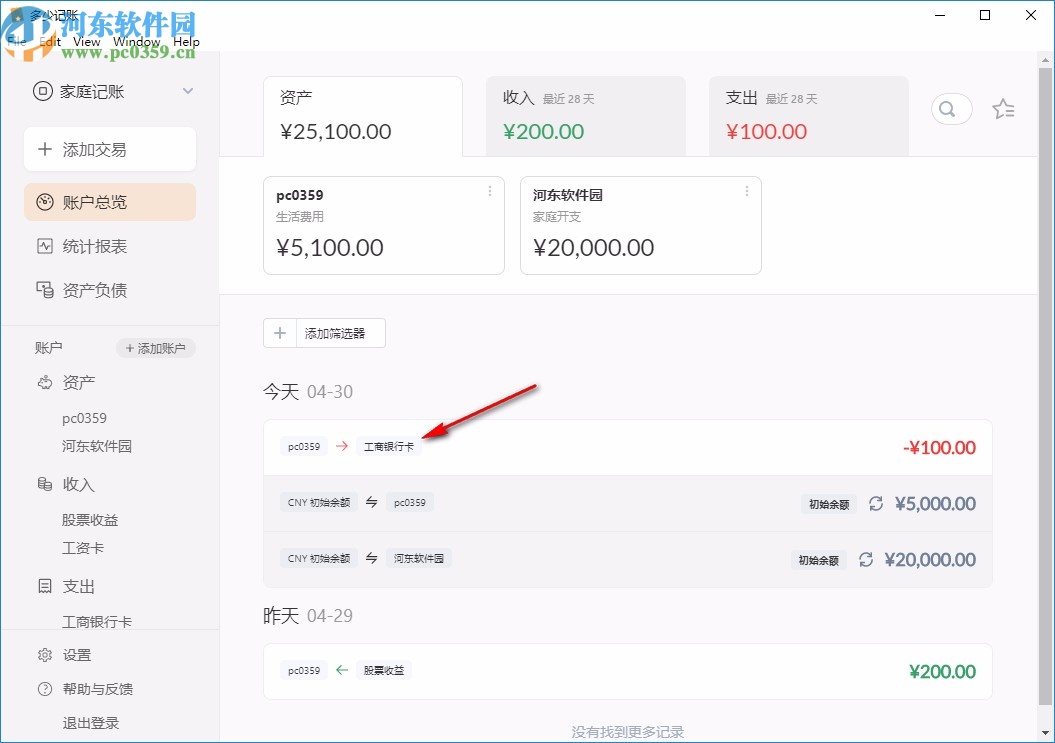Open 设置 in the sidebar
Screen dimensions: 1055x743
tap(77, 655)
